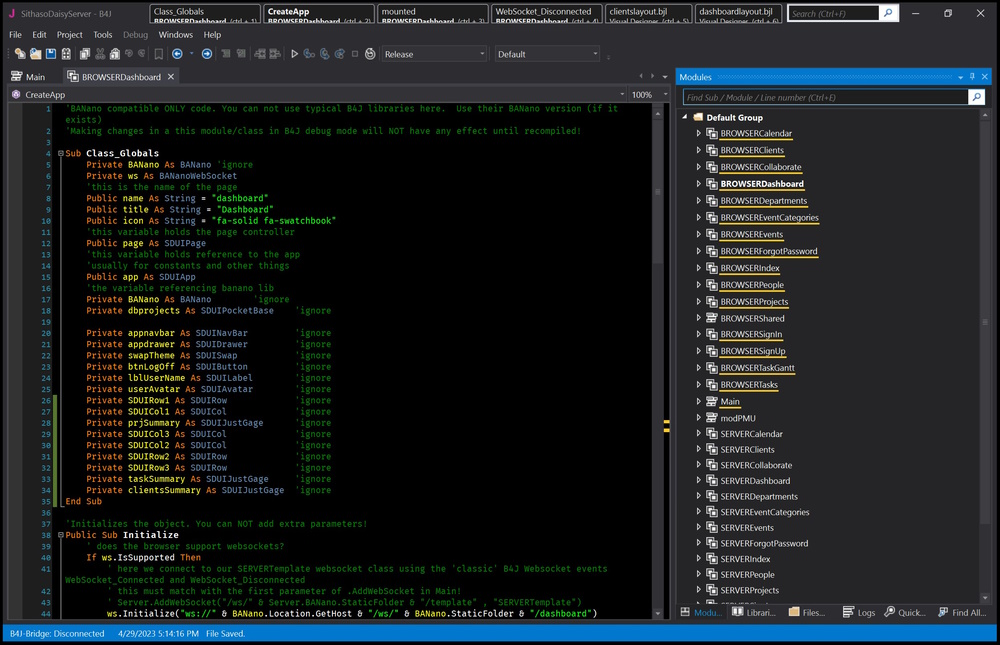Collapse the Public Sub Initialize block

pos(61,535)
